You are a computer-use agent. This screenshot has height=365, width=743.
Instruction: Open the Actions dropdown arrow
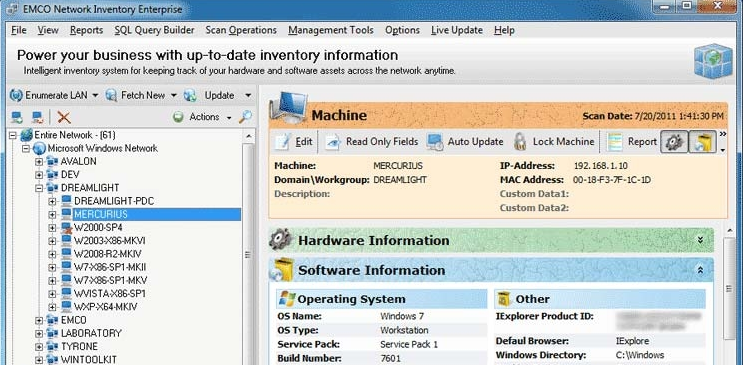[229, 118]
